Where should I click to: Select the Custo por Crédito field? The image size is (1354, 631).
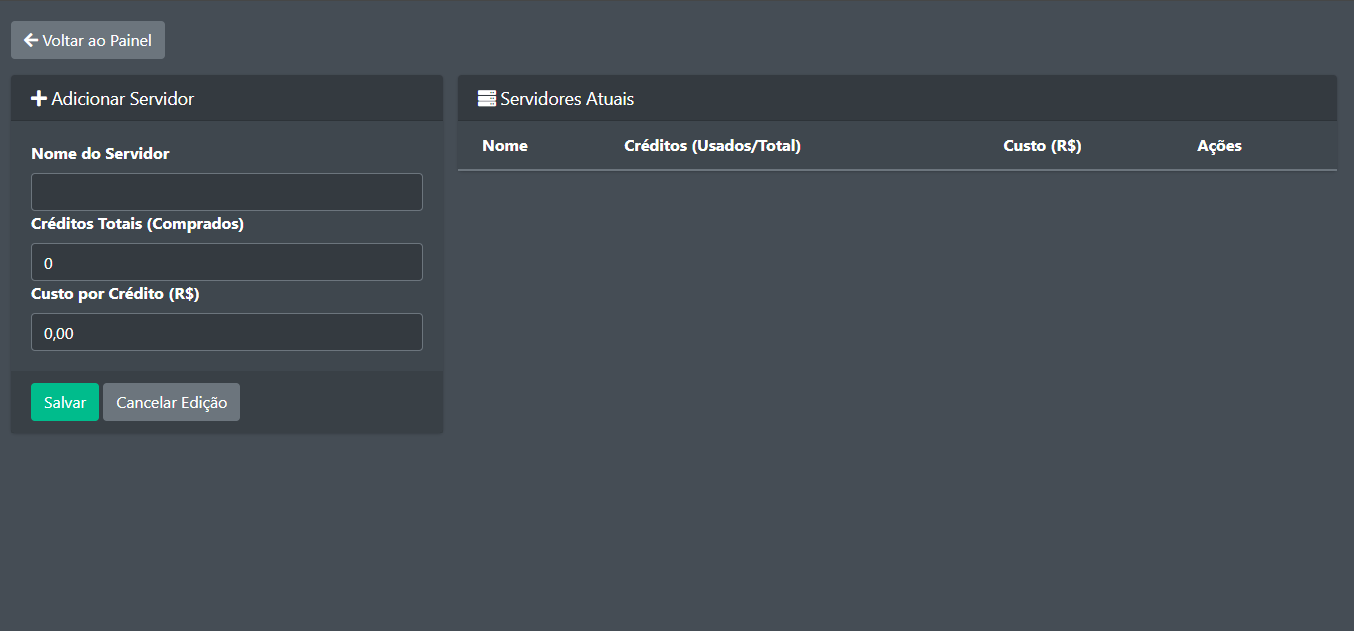coord(227,332)
